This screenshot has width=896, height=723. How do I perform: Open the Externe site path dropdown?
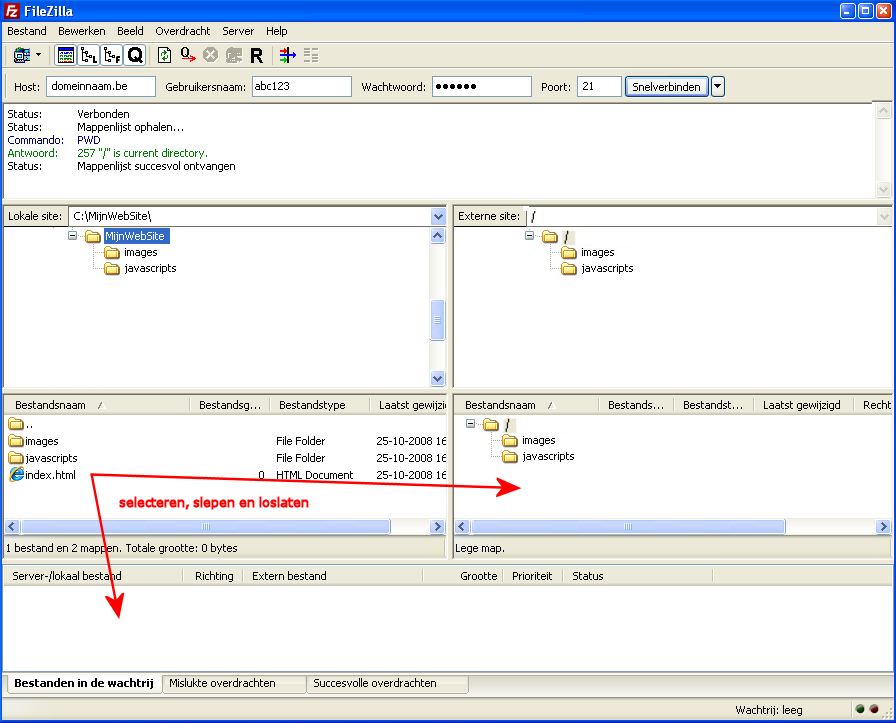884,217
